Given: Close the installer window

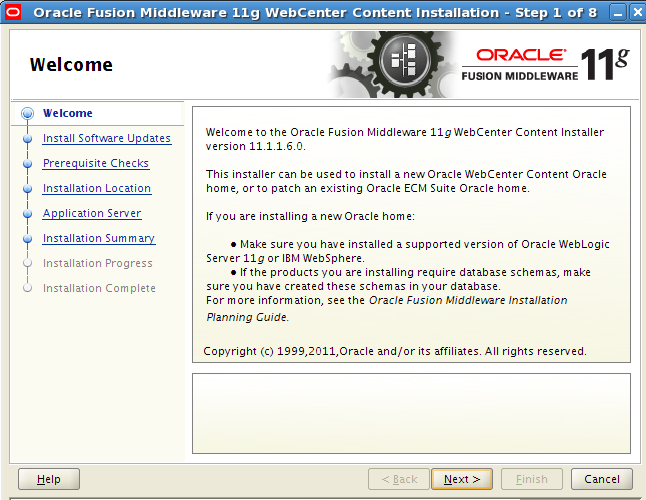Looking at the screenshot, I should click(637, 13).
